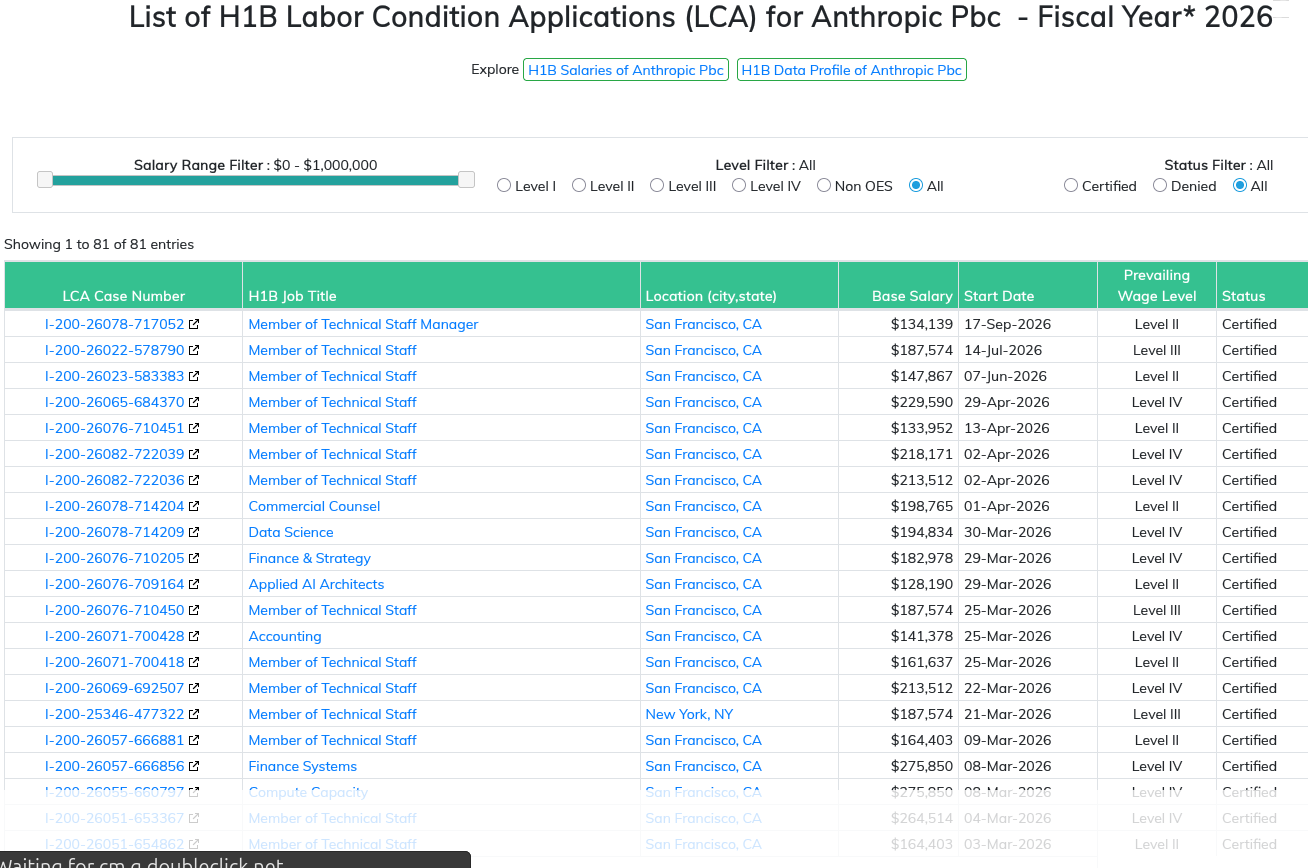Screen dimensions: 1308x868
Task: Click external-link icon beside case I-200-26078-717052
Action: point(194,324)
